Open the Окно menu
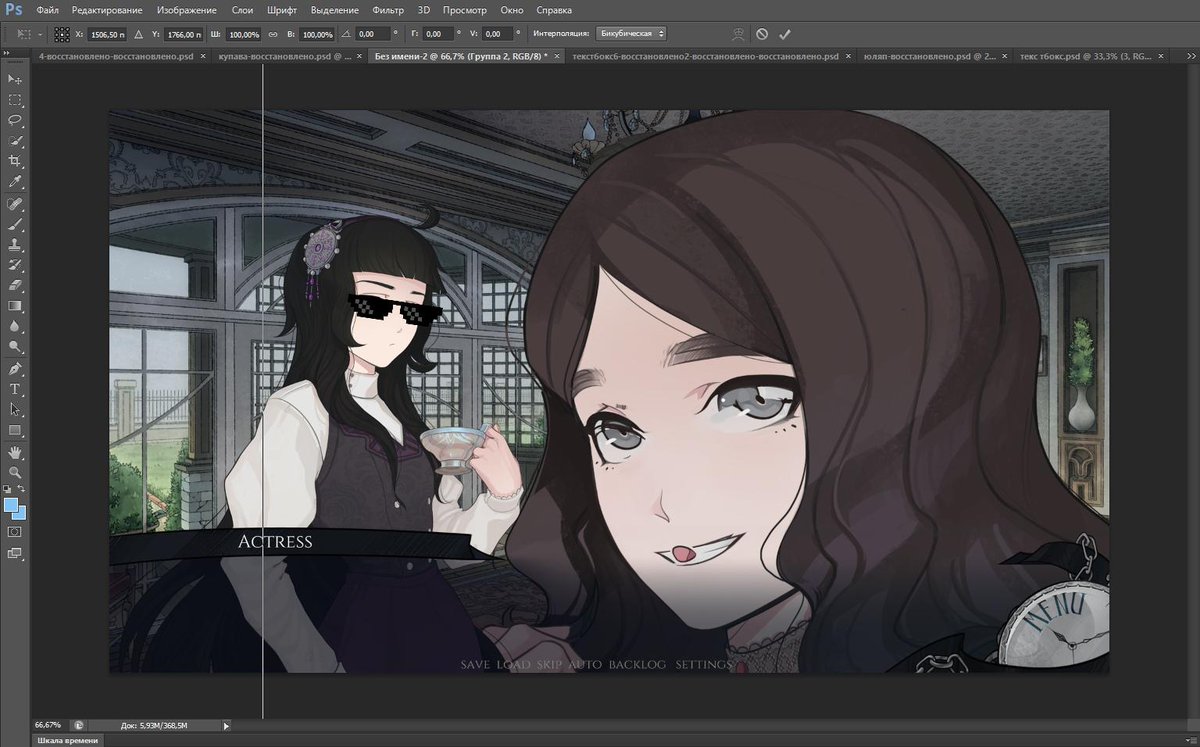1200x747 pixels. coord(511,10)
